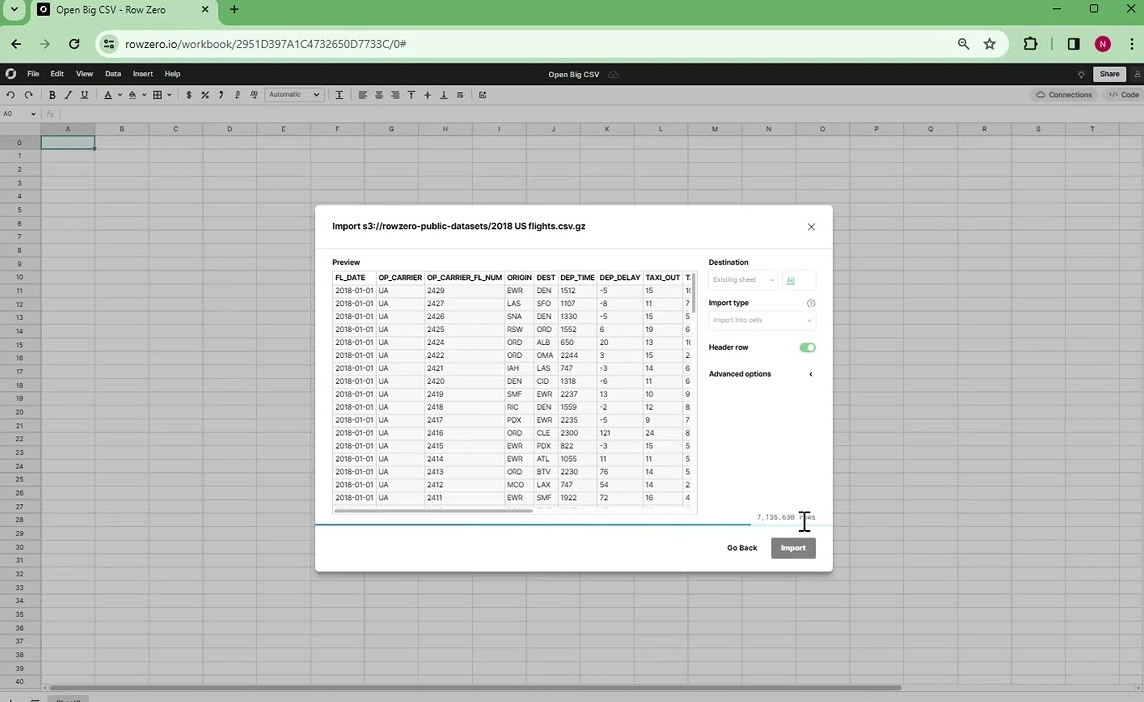Open the Chrome tab search dropdown
1144x702 pixels.
tap(14, 9)
